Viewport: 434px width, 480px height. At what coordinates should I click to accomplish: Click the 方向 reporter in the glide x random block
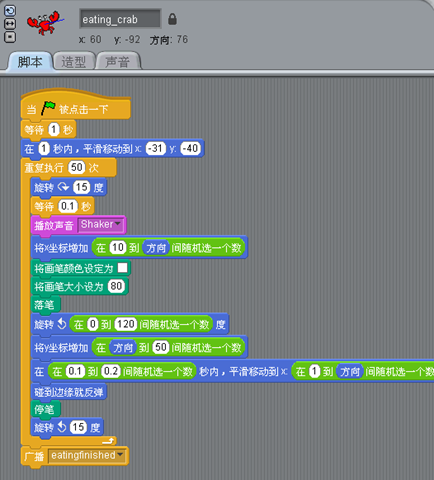click(349, 371)
